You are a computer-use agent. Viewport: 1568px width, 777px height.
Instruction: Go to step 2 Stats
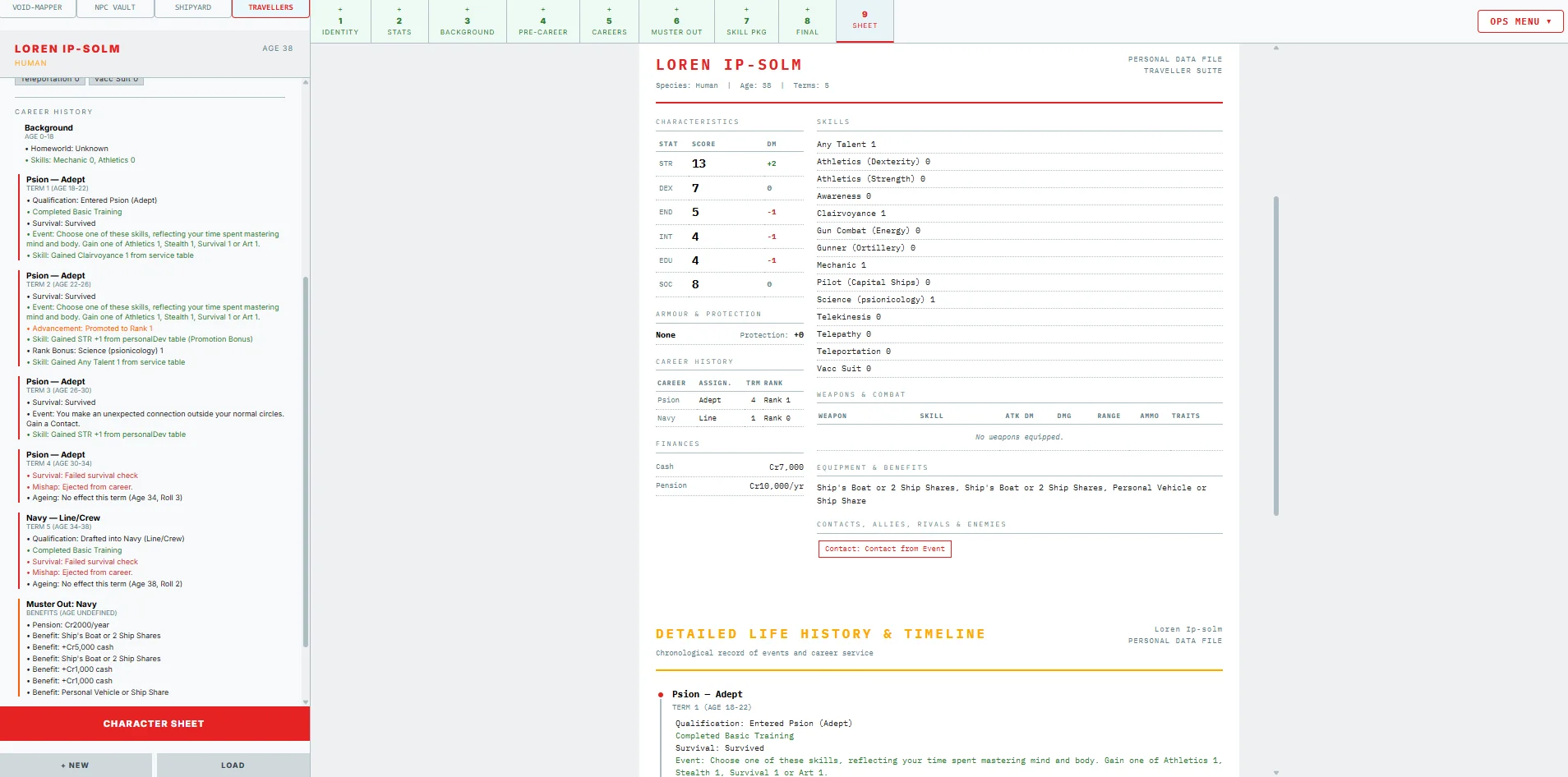[x=399, y=21]
